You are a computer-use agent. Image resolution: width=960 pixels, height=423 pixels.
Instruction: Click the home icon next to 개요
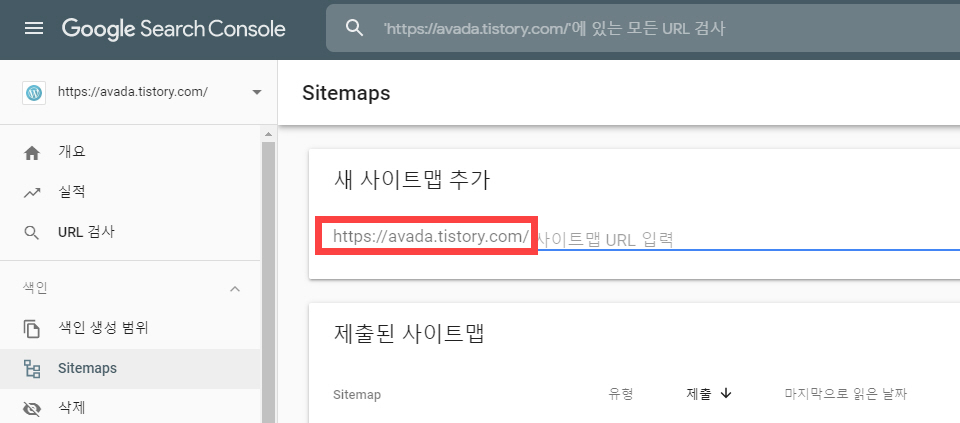pyautogui.click(x=32, y=153)
